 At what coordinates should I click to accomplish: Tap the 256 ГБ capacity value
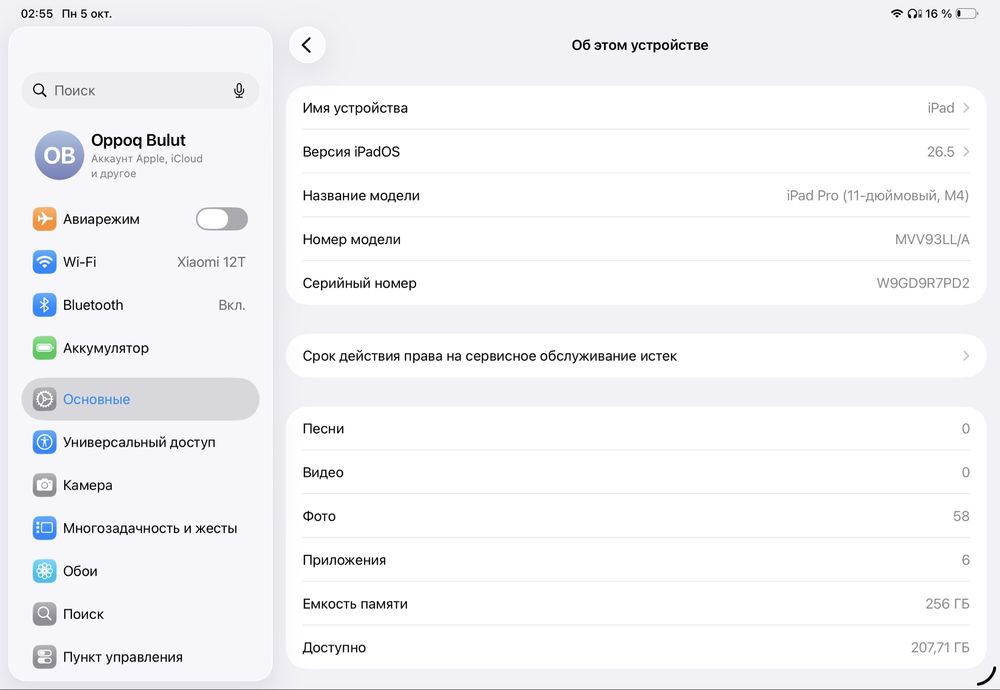[x=947, y=604]
